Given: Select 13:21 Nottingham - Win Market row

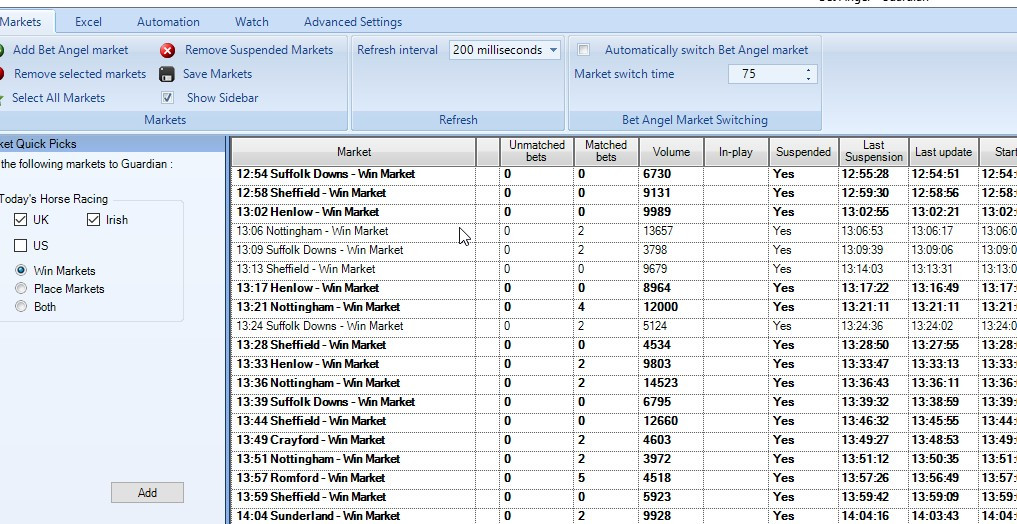Looking at the screenshot, I should (x=624, y=307).
